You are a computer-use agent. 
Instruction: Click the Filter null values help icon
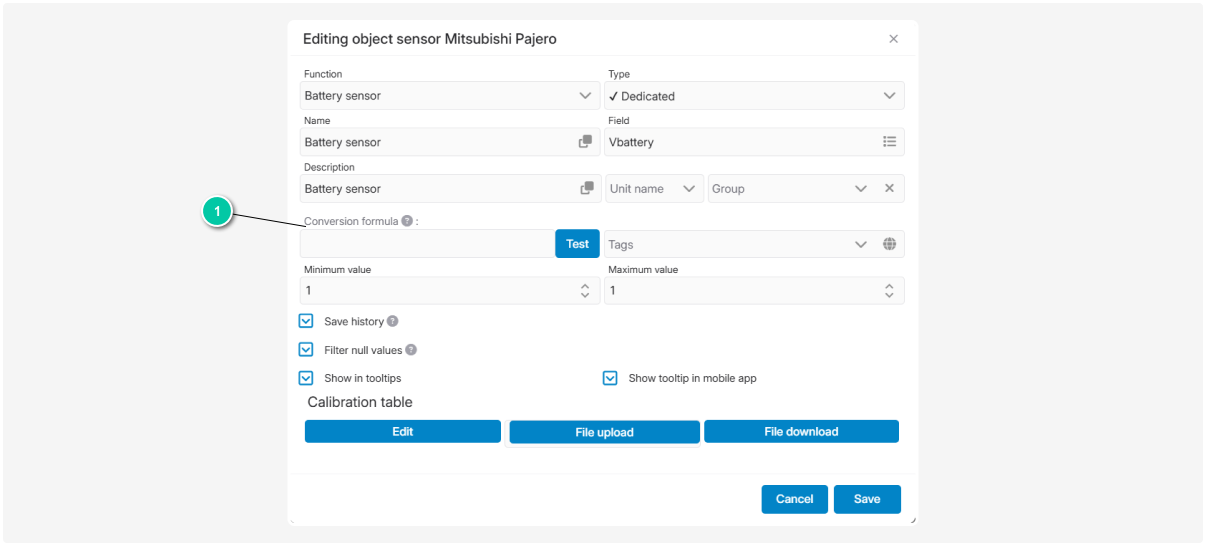[x=411, y=350]
